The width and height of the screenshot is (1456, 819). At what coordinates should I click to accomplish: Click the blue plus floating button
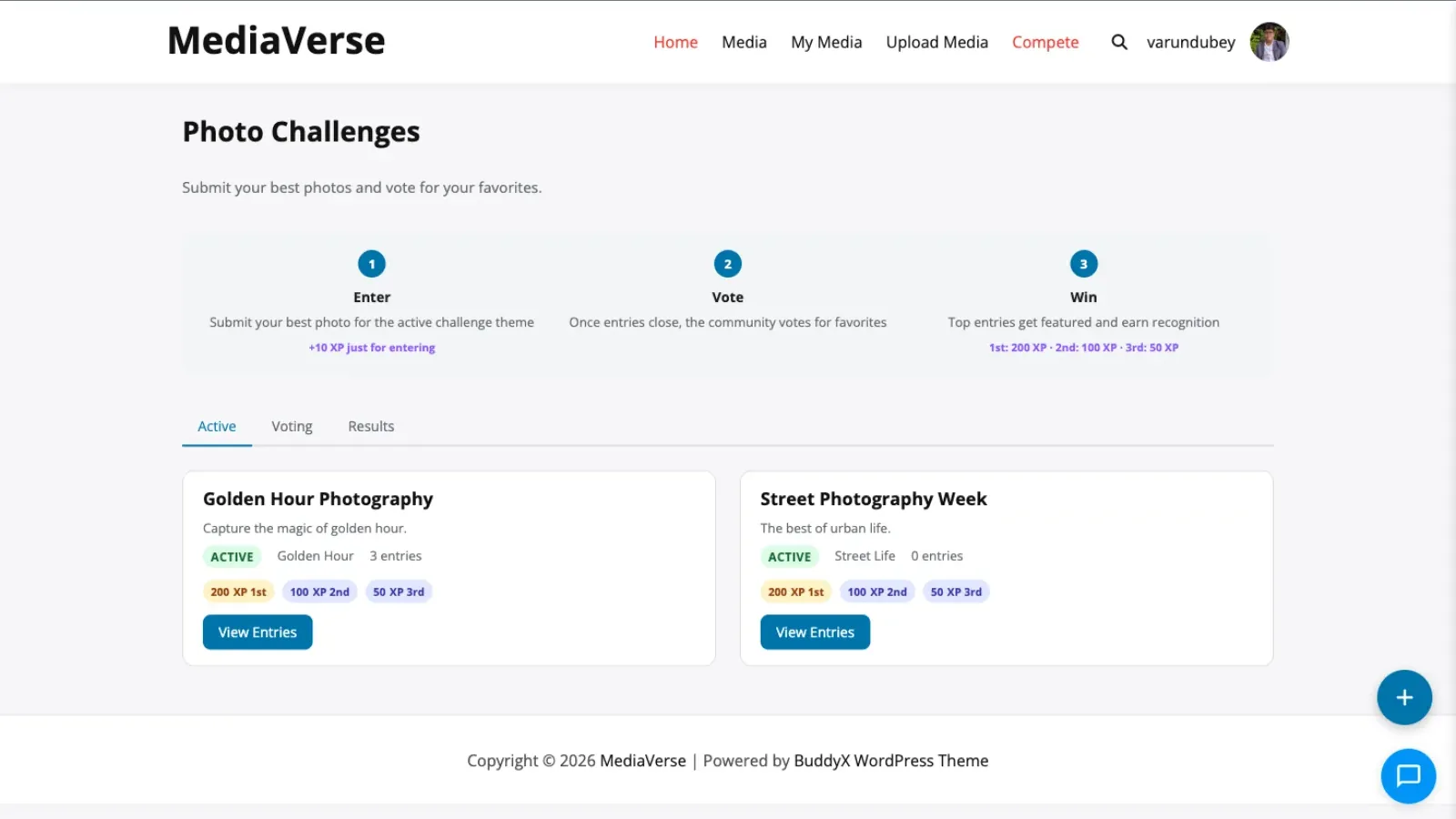coord(1404,697)
